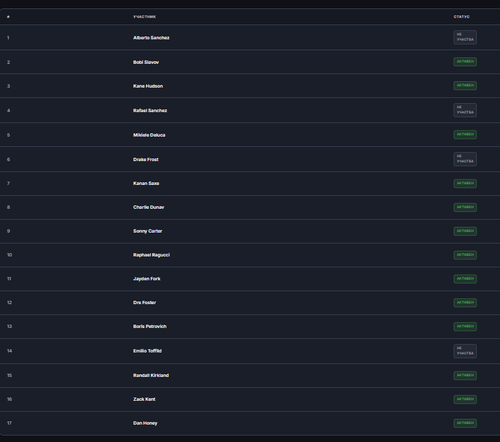Screen dimensions: 500x442
Task: Click row number 16 beside Zack Kent
Action: [x=9, y=399]
